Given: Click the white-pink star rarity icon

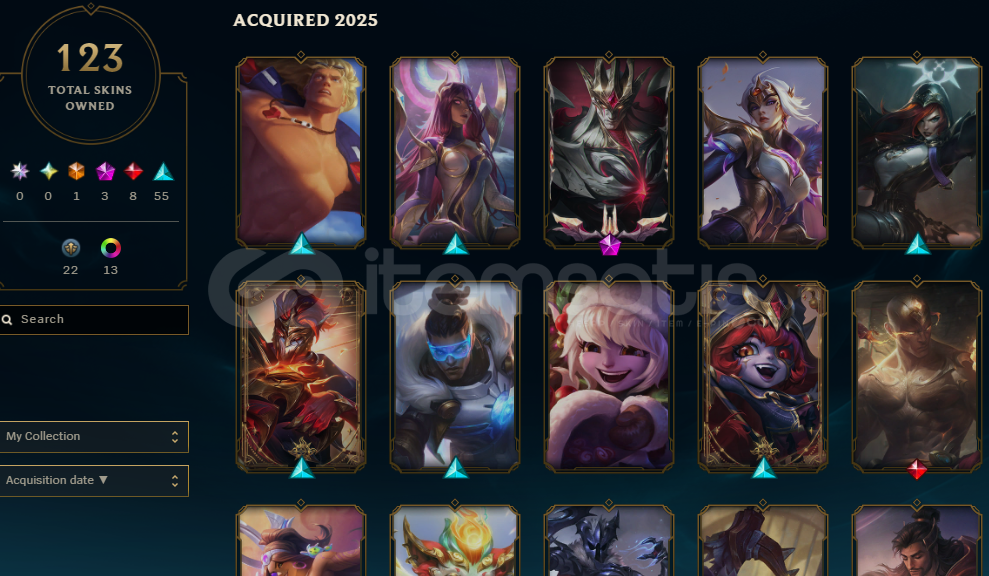Looking at the screenshot, I should (x=20, y=172).
